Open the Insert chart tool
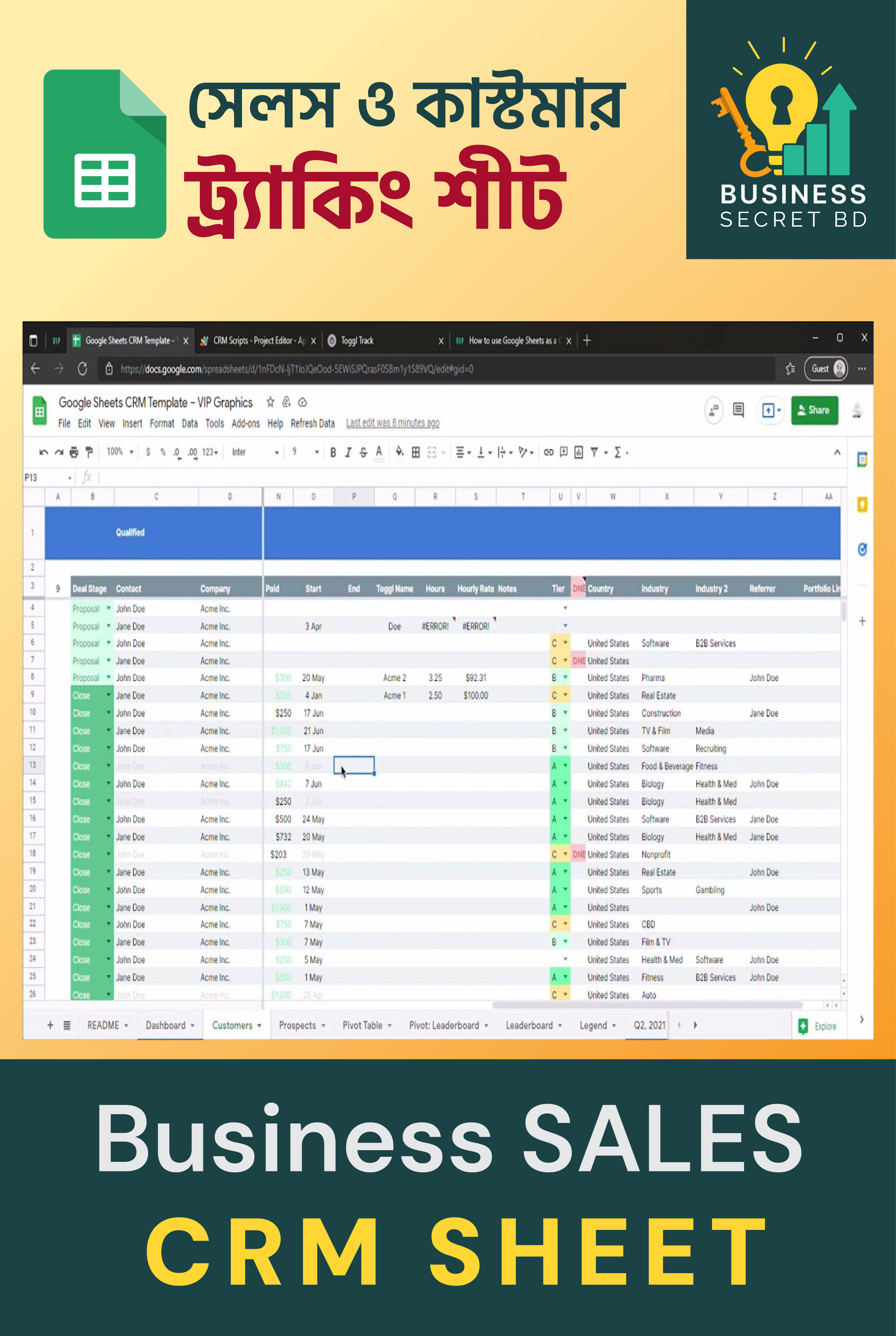Viewport: 896px width, 1336px height. click(579, 452)
